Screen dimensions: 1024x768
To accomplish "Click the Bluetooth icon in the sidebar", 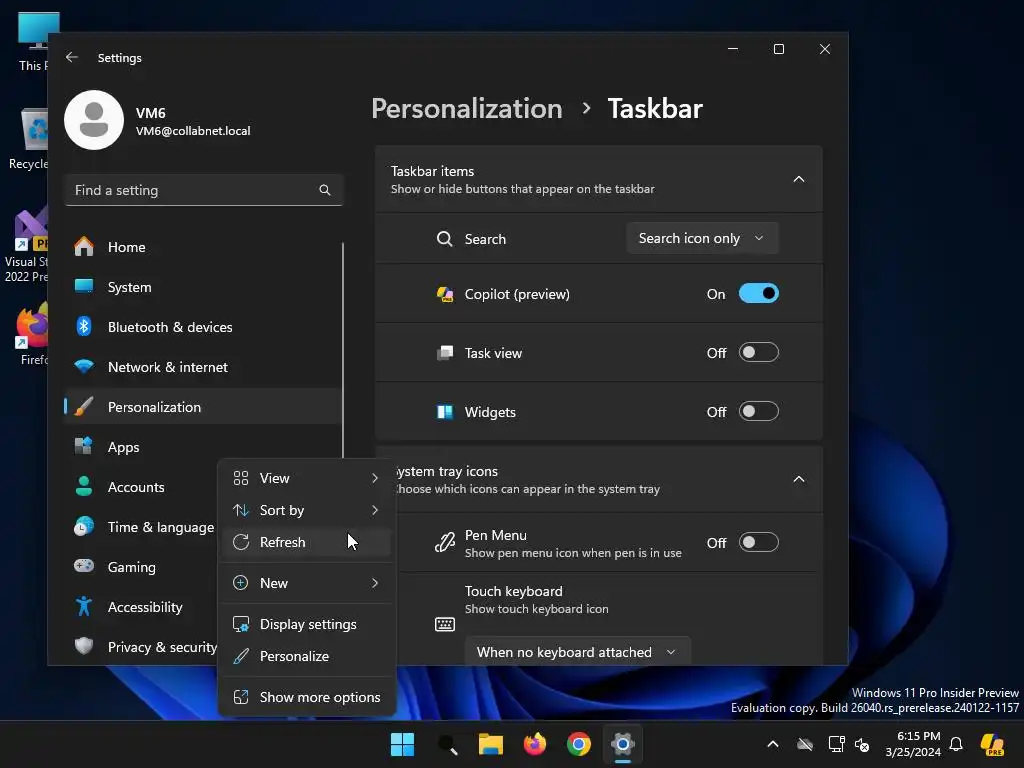I will coord(84,326).
